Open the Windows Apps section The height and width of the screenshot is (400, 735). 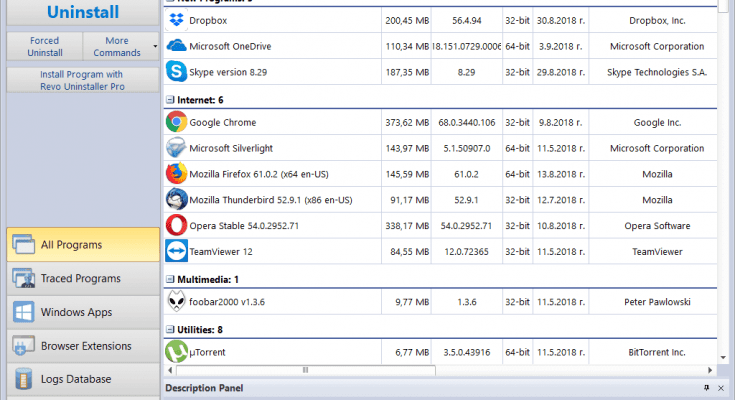tap(82, 312)
